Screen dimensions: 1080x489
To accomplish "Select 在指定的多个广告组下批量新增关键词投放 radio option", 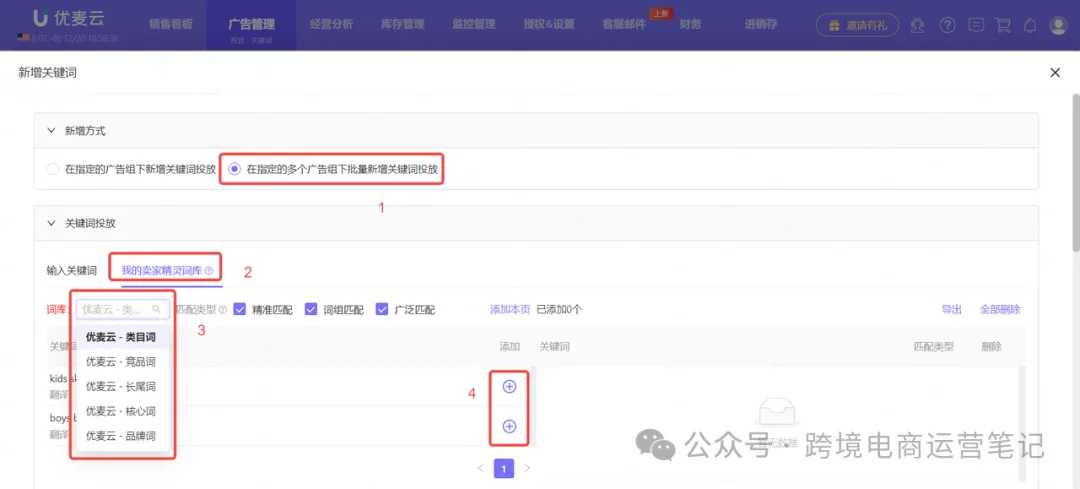I will coord(234,169).
